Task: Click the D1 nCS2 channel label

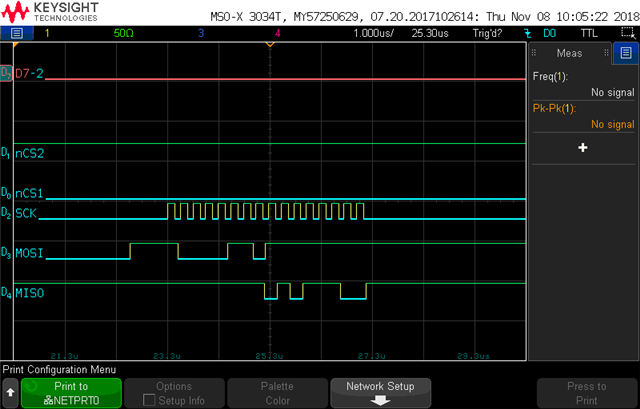Action: [x=22, y=153]
